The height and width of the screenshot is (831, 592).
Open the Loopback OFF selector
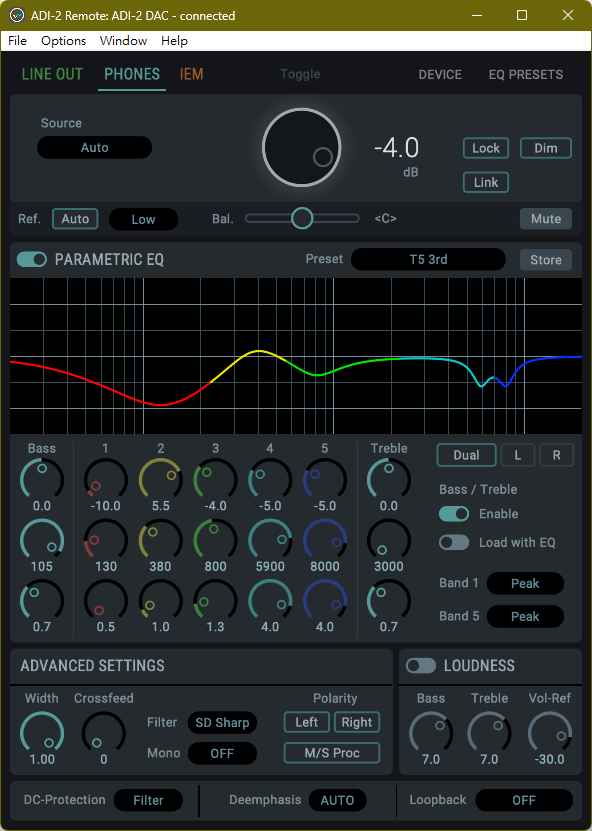pos(524,800)
